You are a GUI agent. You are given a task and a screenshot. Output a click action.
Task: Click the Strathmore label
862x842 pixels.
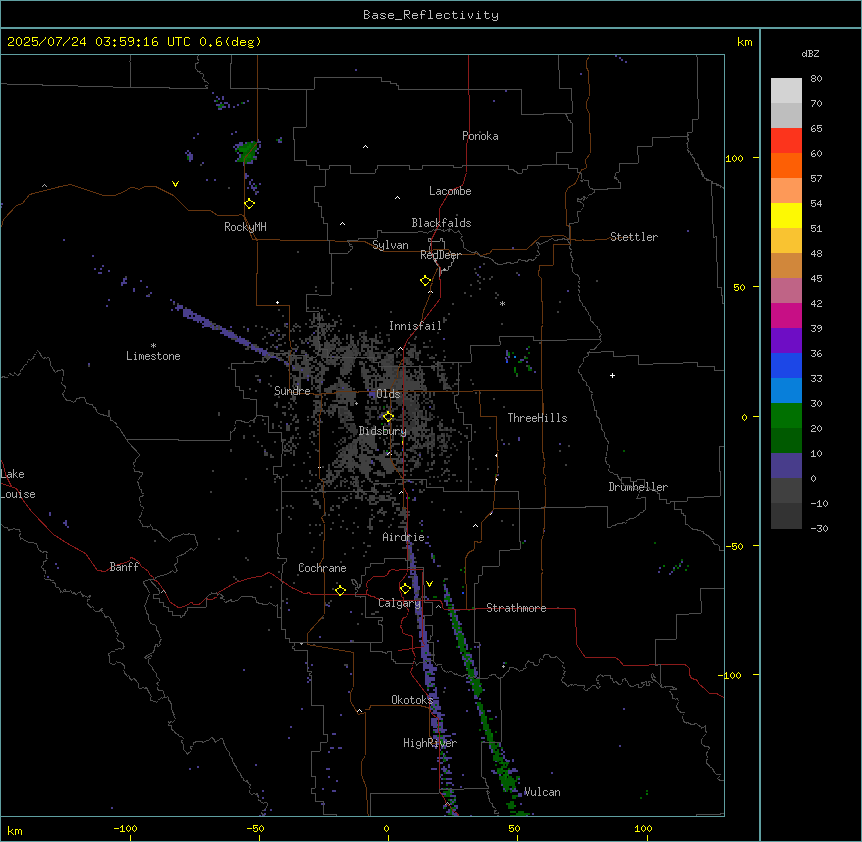tap(516, 608)
